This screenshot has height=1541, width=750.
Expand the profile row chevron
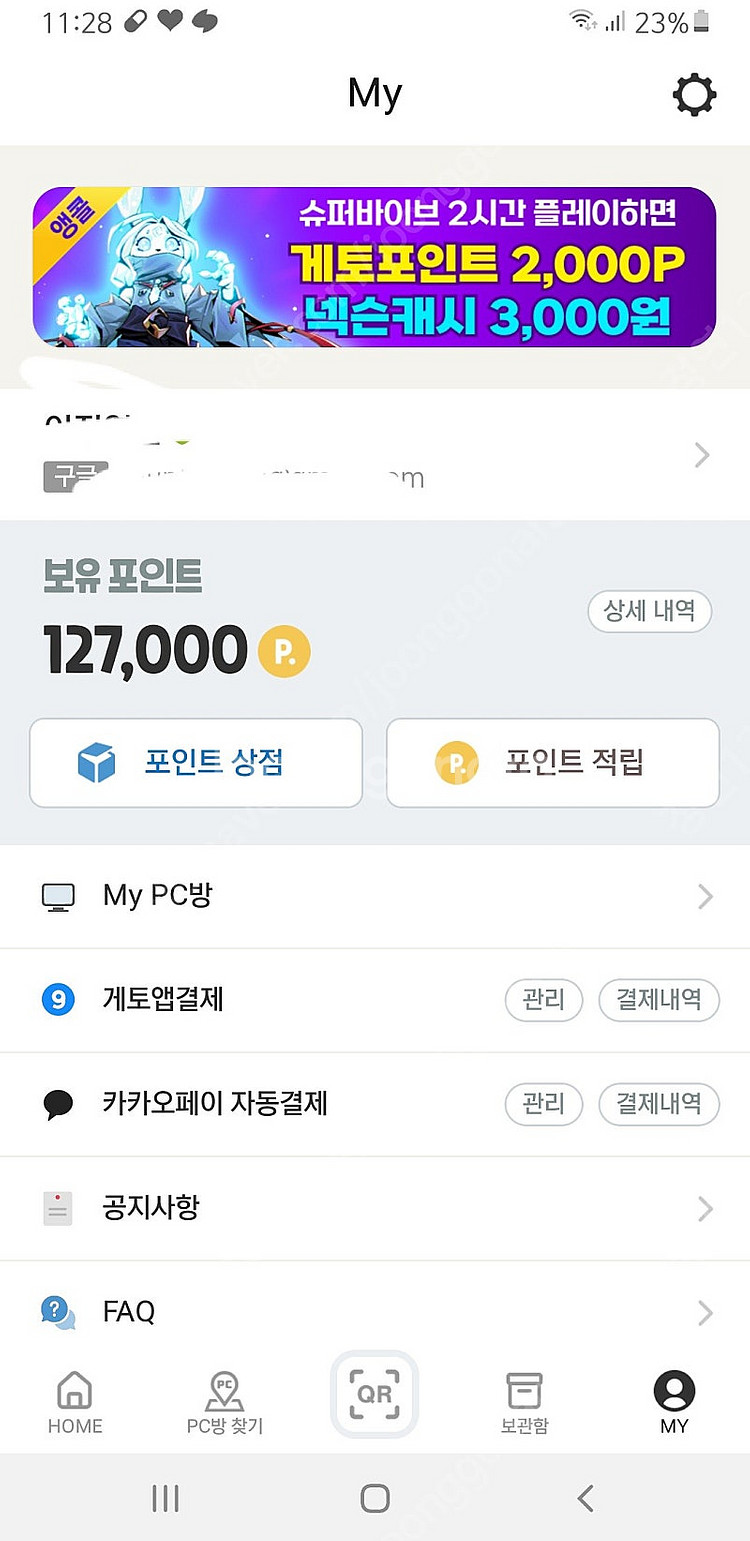702,456
